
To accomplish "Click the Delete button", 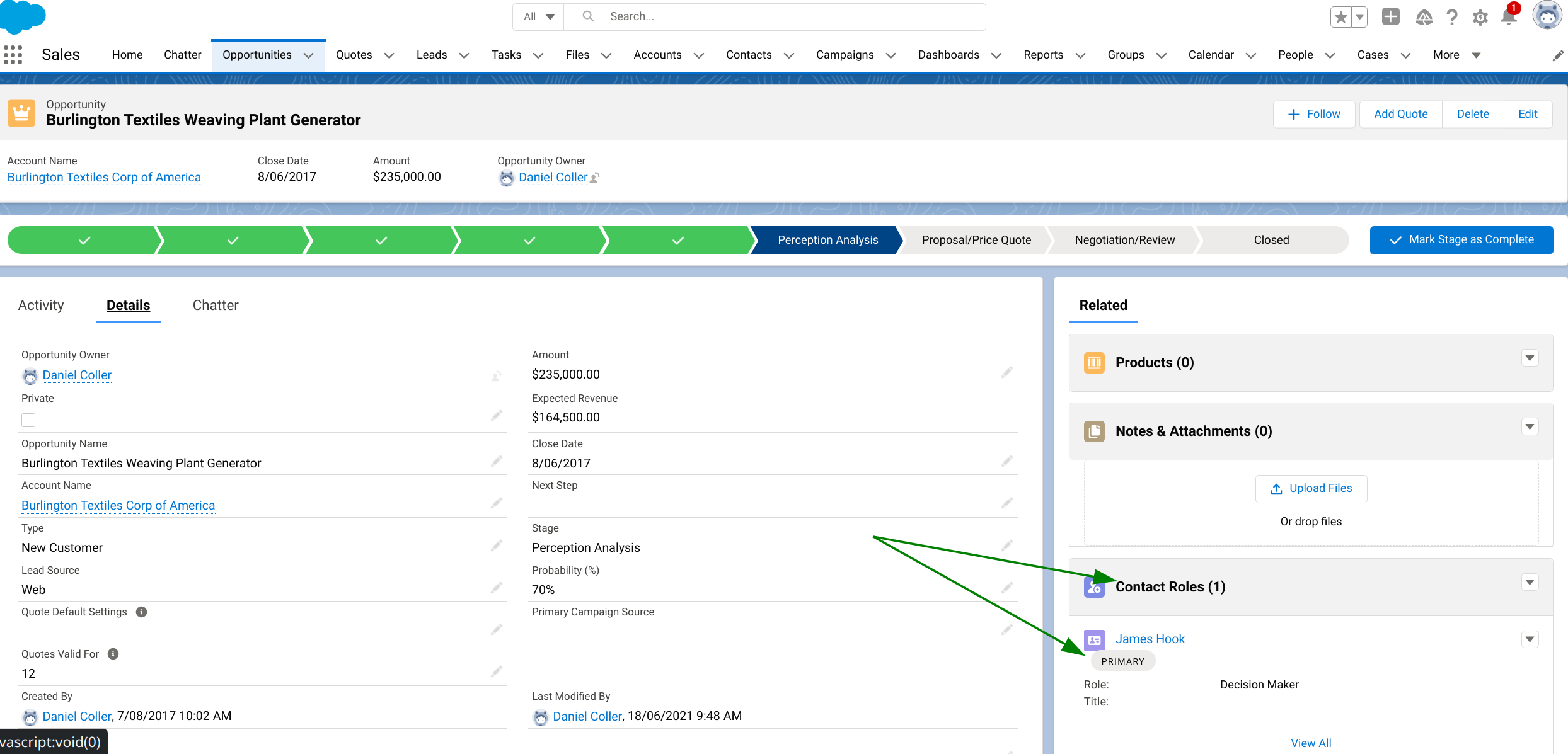I will click(x=1473, y=114).
